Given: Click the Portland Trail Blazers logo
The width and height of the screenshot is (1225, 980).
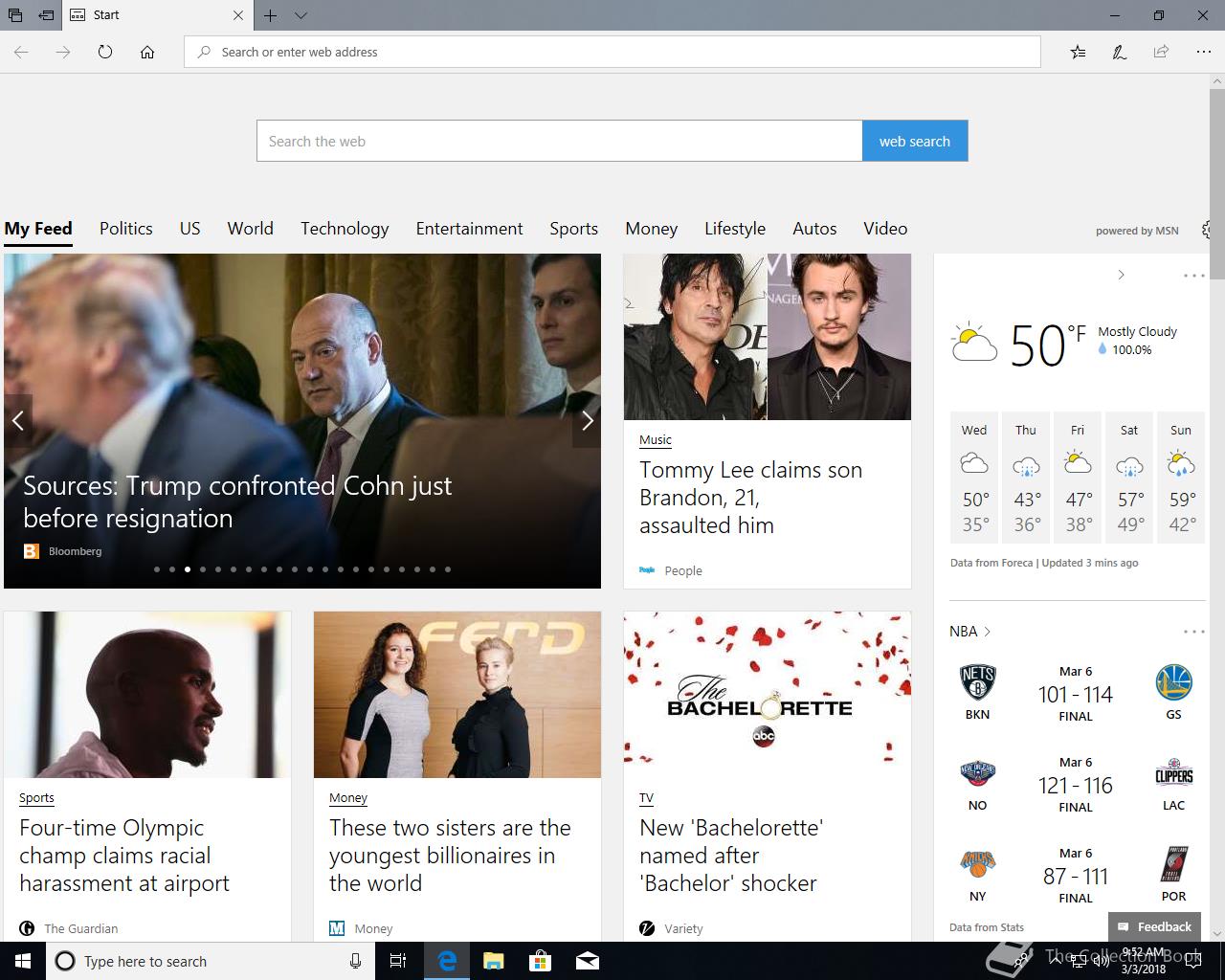Looking at the screenshot, I should coord(1174,864).
